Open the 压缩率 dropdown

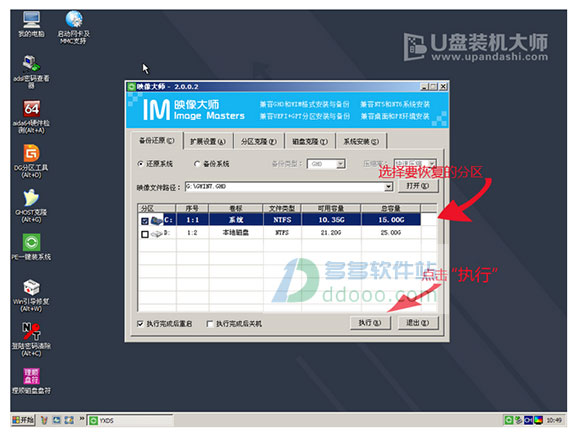pyautogui.click(x=432, y=163)
